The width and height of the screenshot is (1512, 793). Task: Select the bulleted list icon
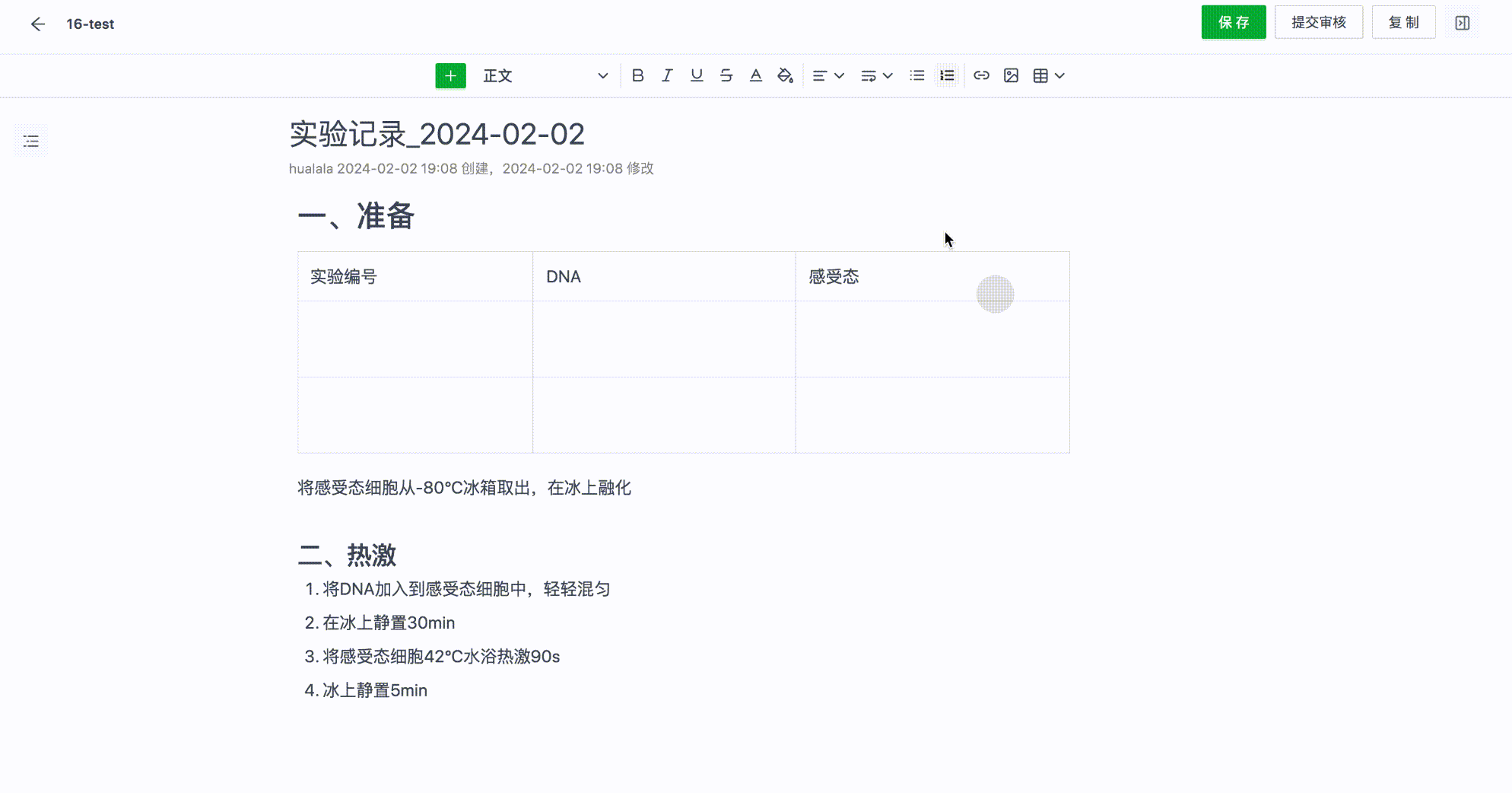pos(917,75)
